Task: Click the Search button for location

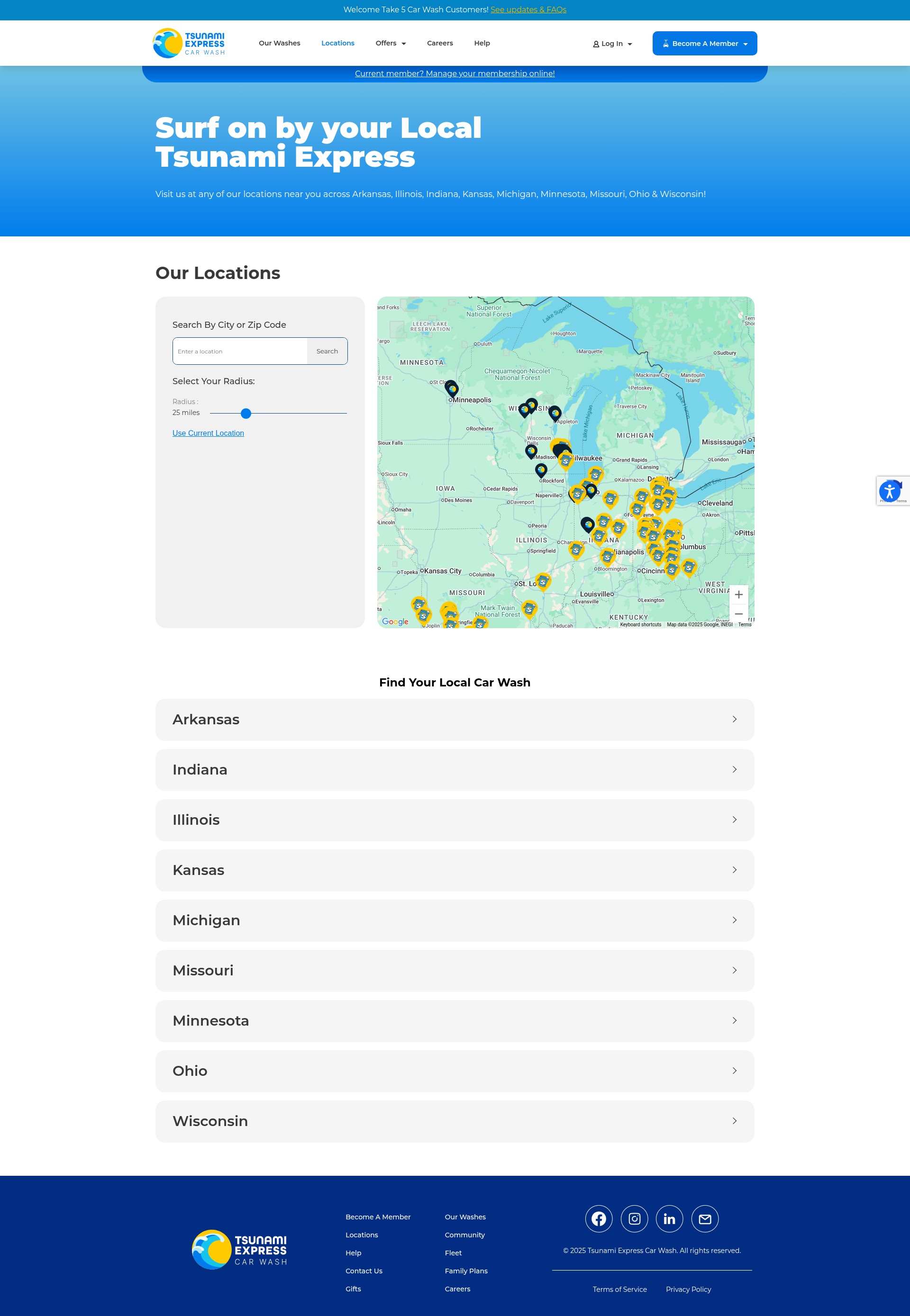Action: pos(327,351)
